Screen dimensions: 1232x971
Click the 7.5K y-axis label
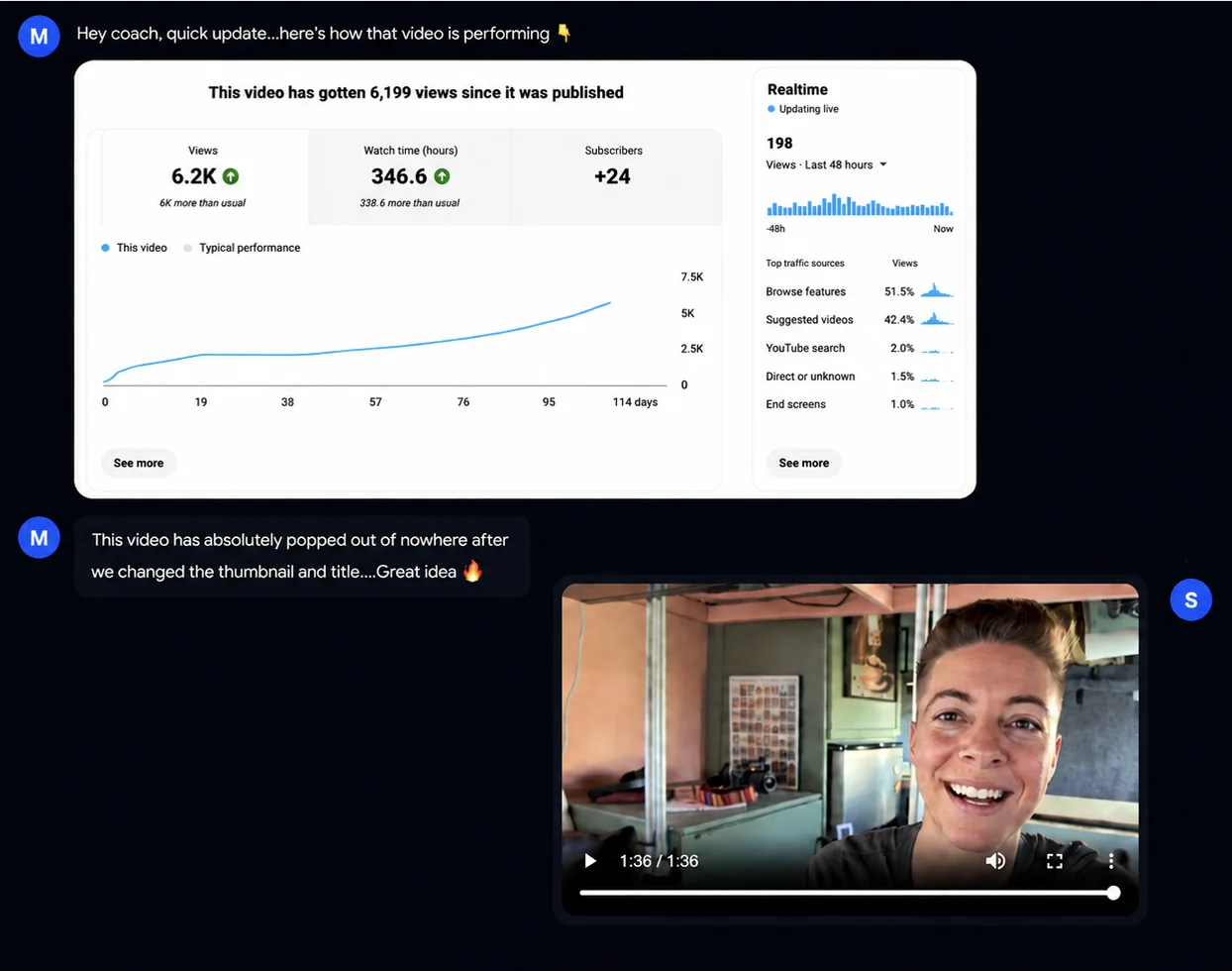pyautogui.click(x=692, y=277)
